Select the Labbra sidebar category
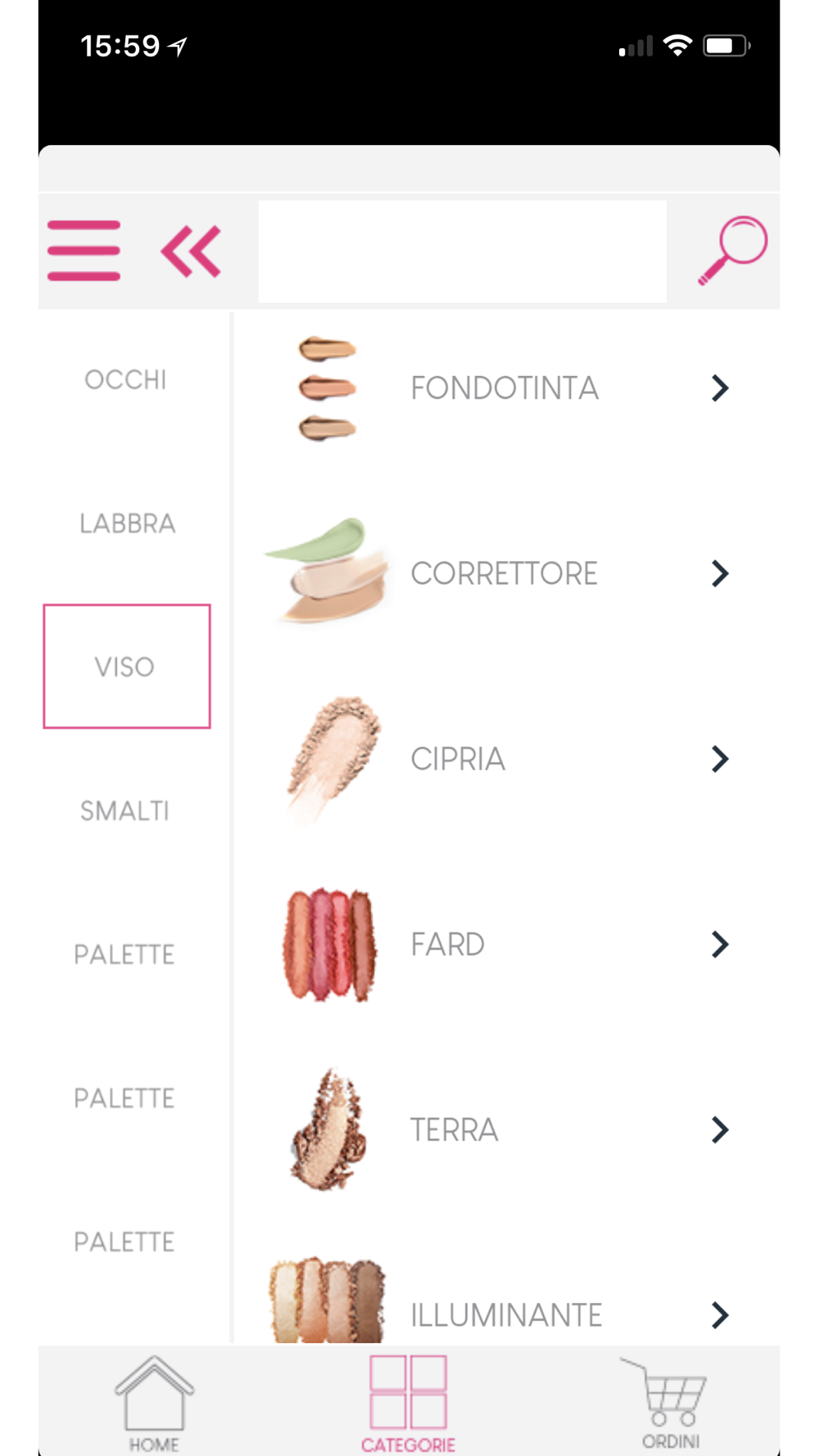Image resolution: width=819 pixels, height=1456 pixels. pyautogui.click(x=127, y=523)
